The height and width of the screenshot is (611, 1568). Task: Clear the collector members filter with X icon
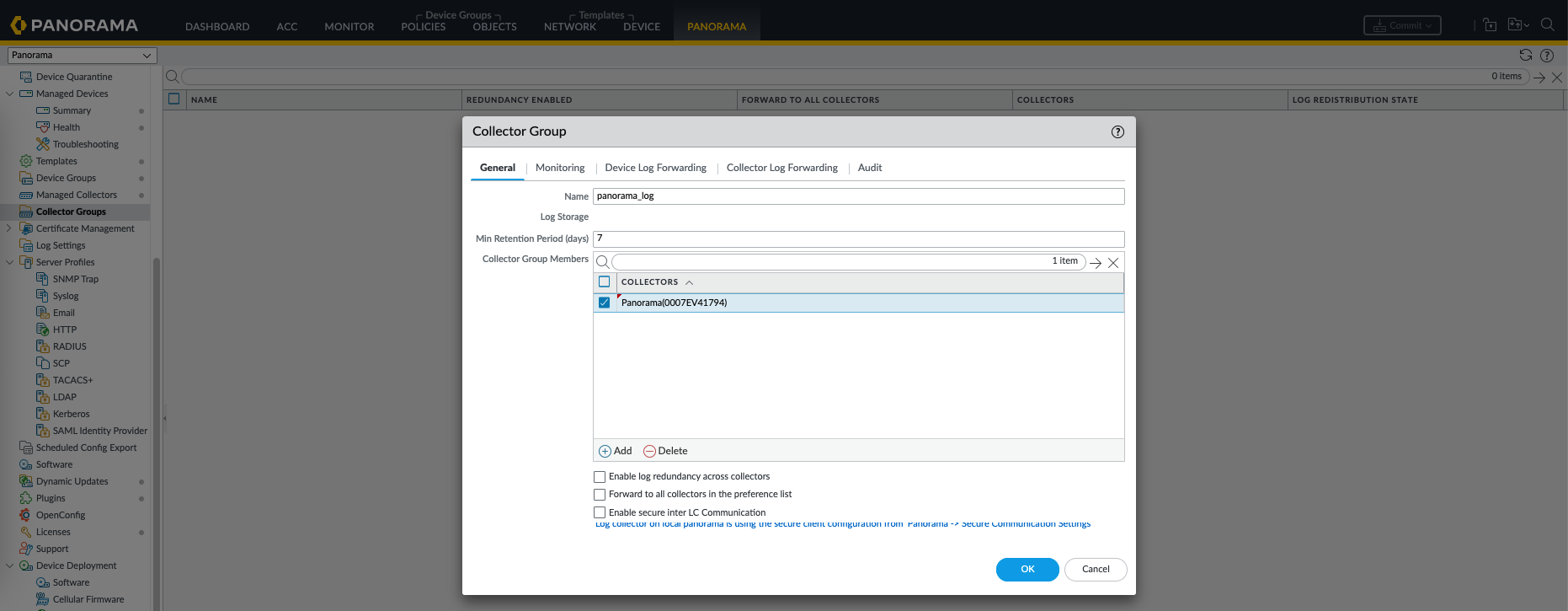tap(1113, 263)
